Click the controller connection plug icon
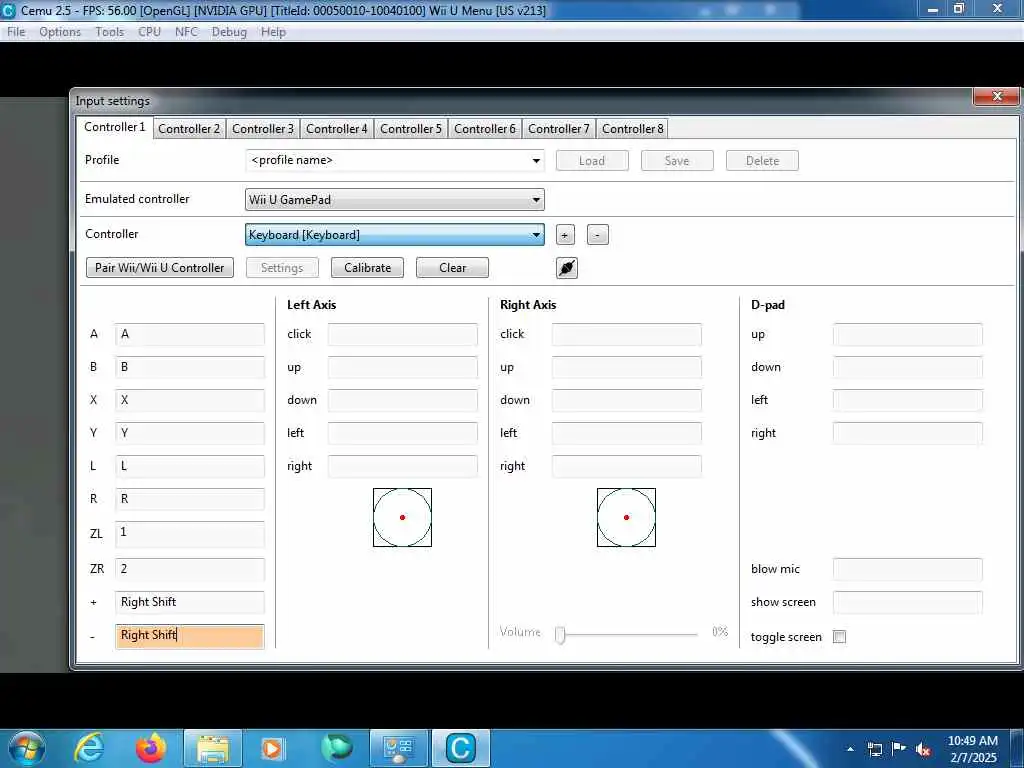This screenshot has height=768, width=1024. click(x=567, y=268)
